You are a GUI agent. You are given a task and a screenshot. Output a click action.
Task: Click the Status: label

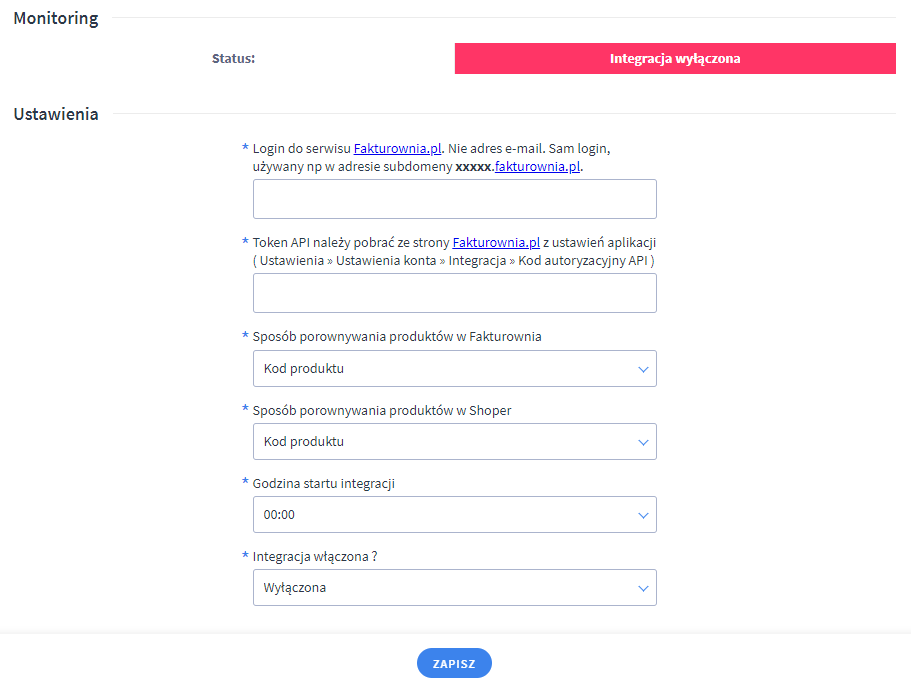point(233,59)
